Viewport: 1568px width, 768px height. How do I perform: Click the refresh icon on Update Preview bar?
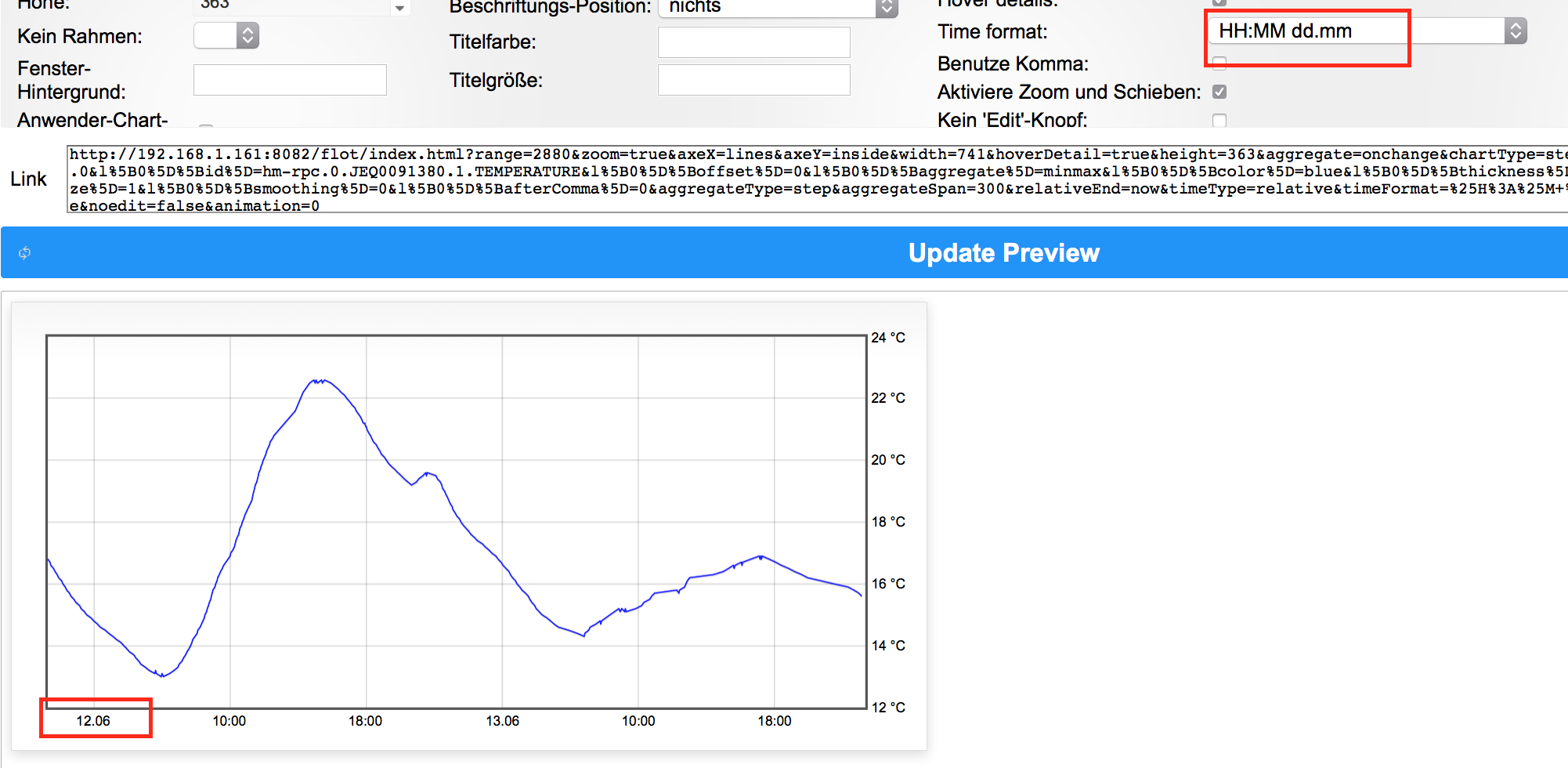click(25, 252)
